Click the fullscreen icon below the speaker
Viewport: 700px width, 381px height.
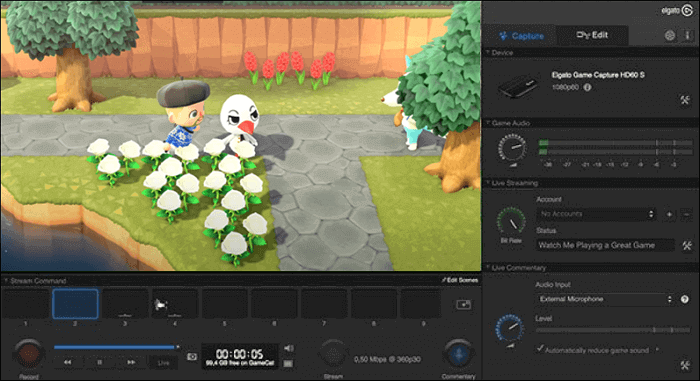288,364
